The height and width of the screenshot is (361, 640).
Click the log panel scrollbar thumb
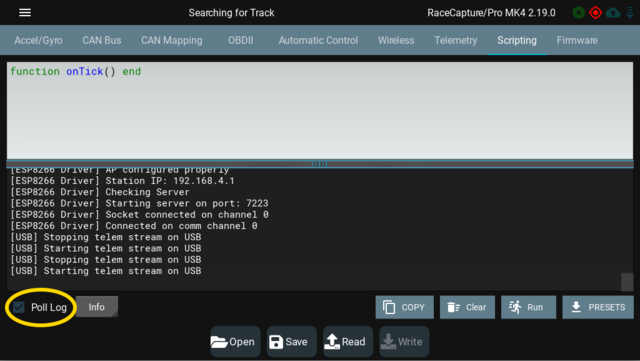click(x=627, y=282)
